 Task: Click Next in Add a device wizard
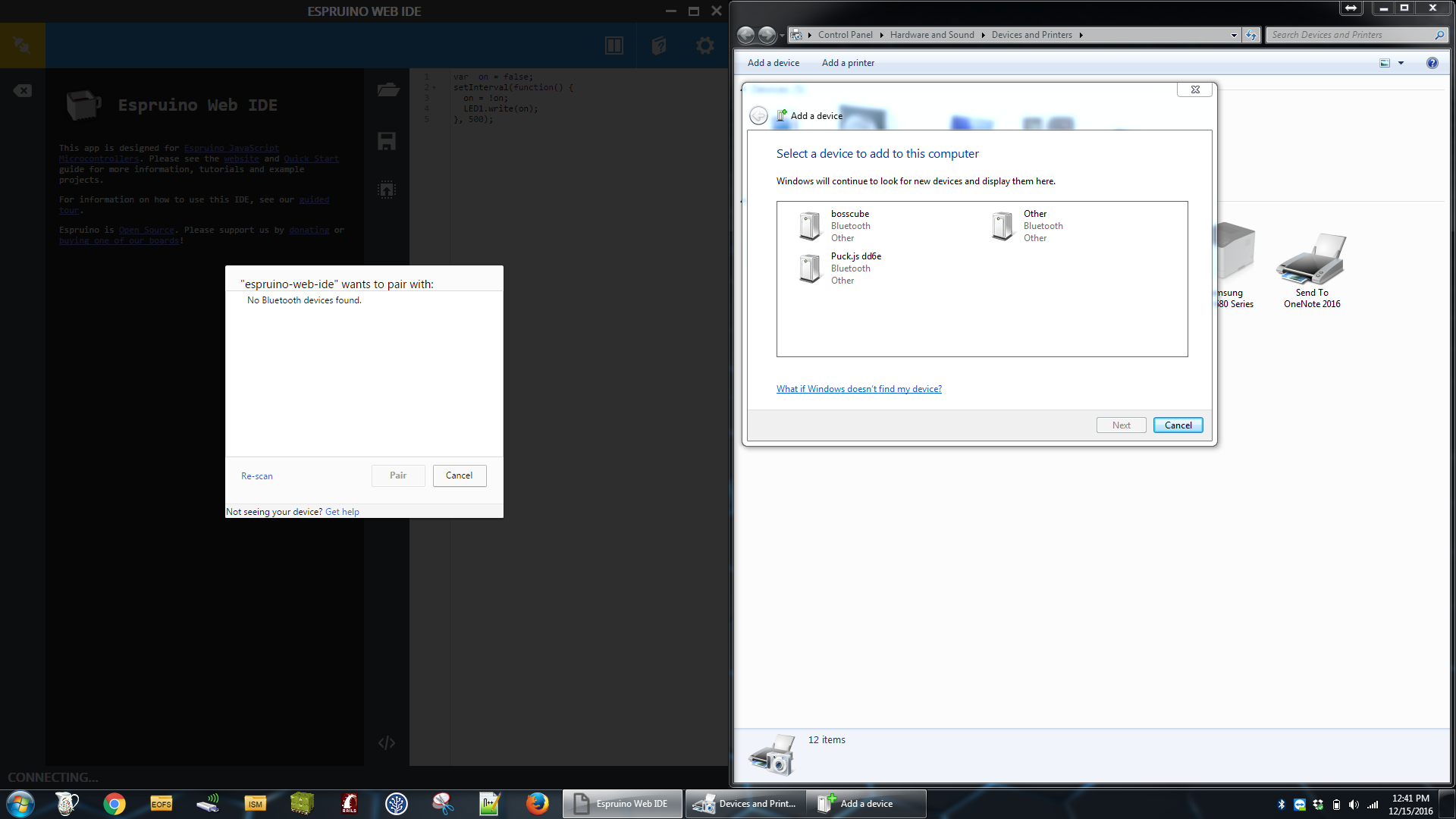pos(1122,425)
